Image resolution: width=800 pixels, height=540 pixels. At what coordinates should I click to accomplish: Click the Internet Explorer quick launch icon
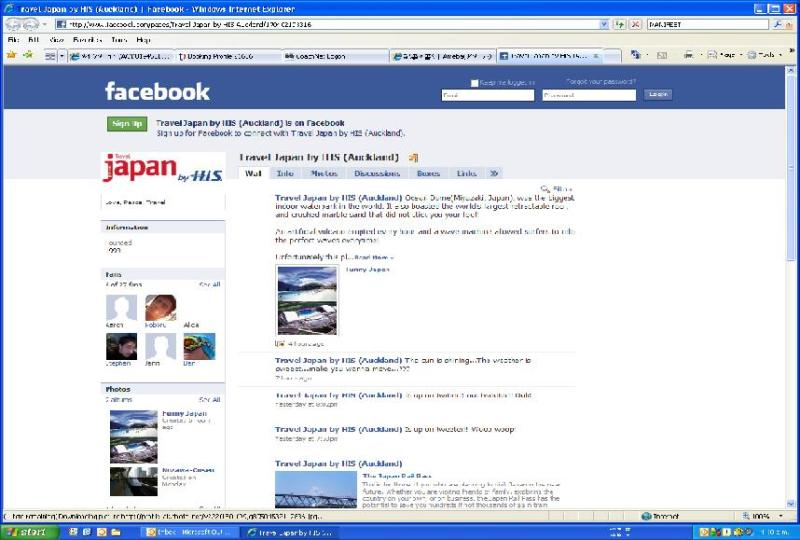coord(87,532)
